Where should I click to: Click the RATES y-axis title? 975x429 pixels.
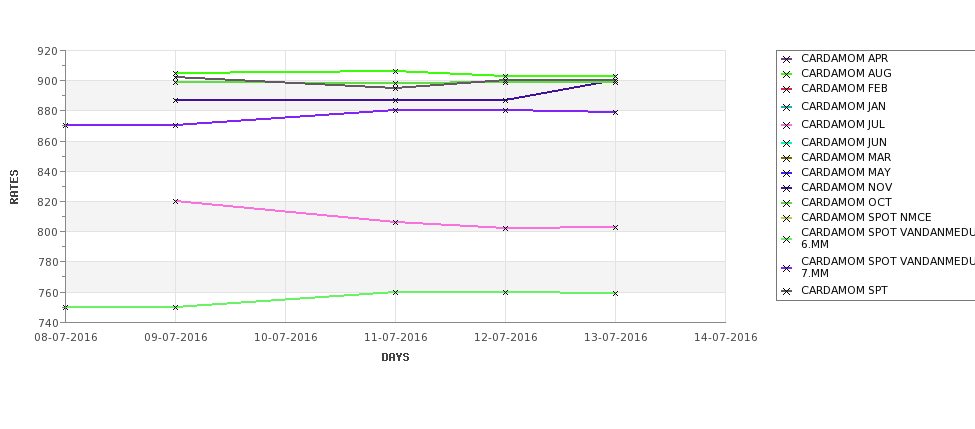[14, 187]
